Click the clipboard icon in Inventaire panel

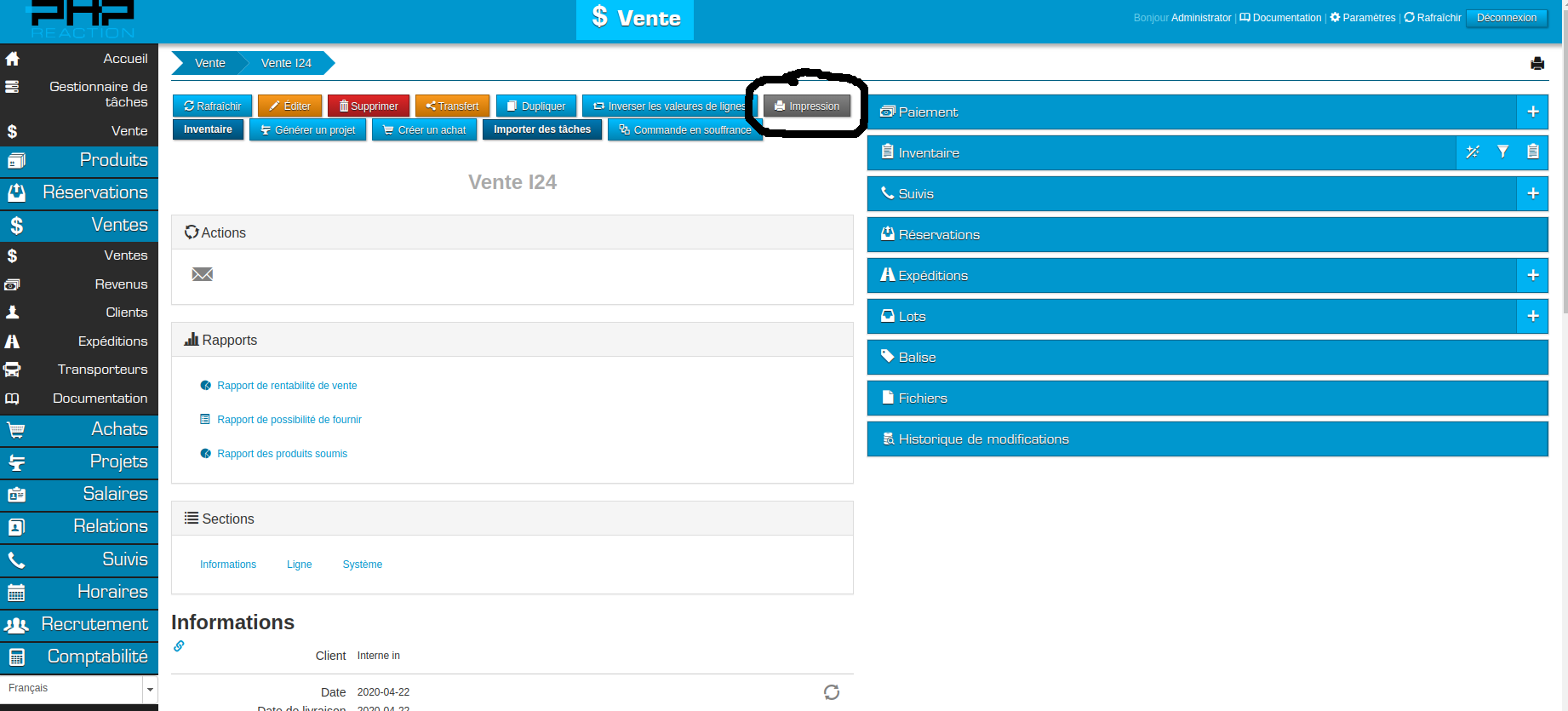pos(1532,152)
